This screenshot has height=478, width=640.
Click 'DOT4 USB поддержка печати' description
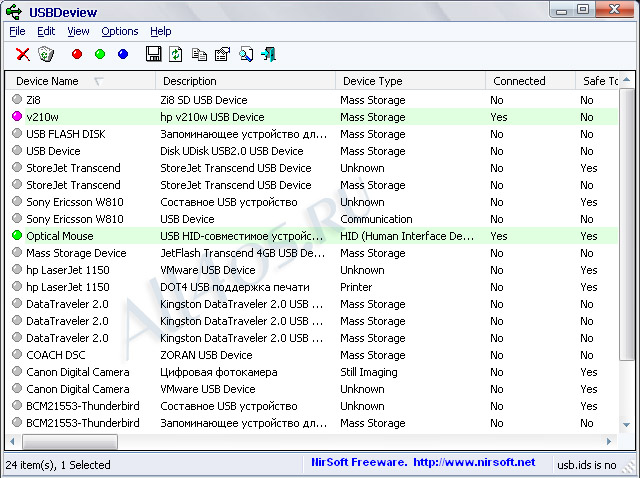click(235, 287)
